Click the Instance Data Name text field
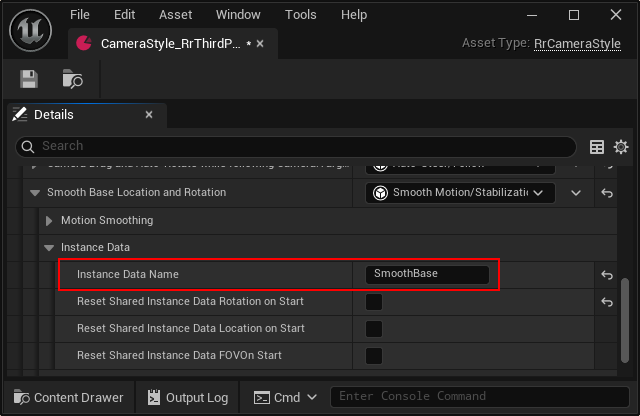640x416 pixels. point(427,274)
